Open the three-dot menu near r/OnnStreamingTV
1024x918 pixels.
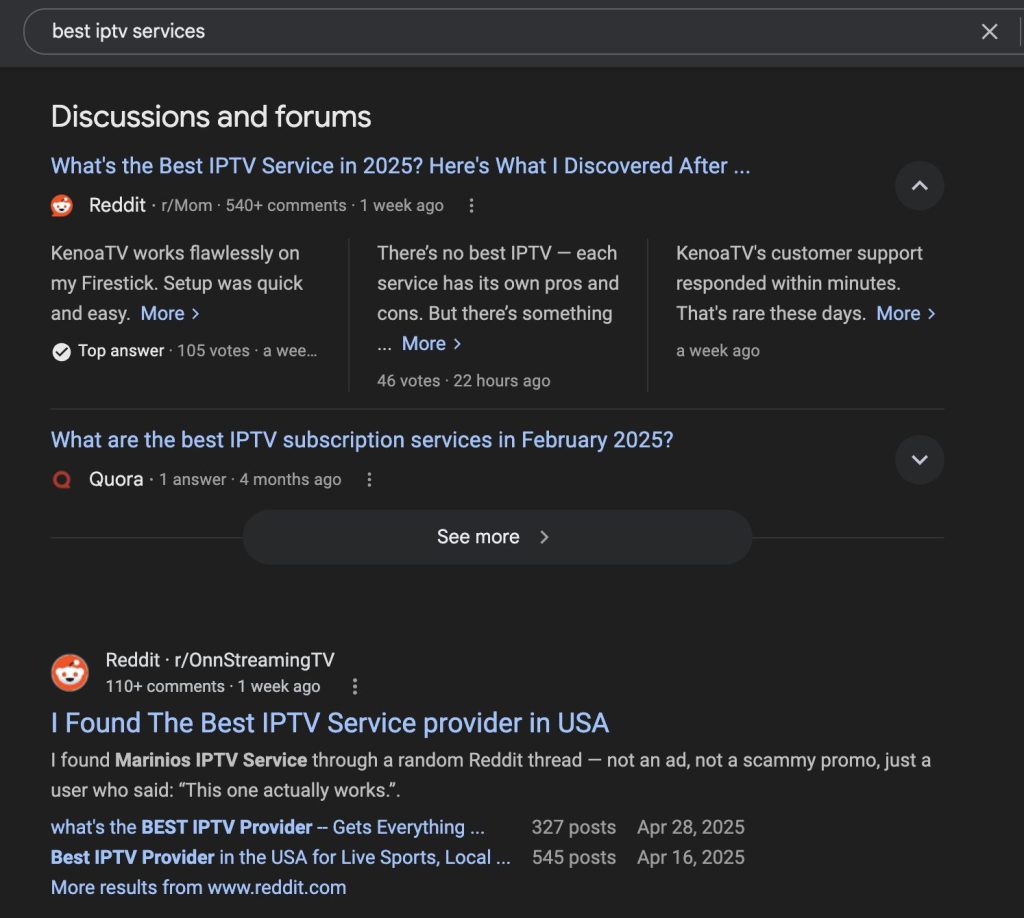click(355, 686)
